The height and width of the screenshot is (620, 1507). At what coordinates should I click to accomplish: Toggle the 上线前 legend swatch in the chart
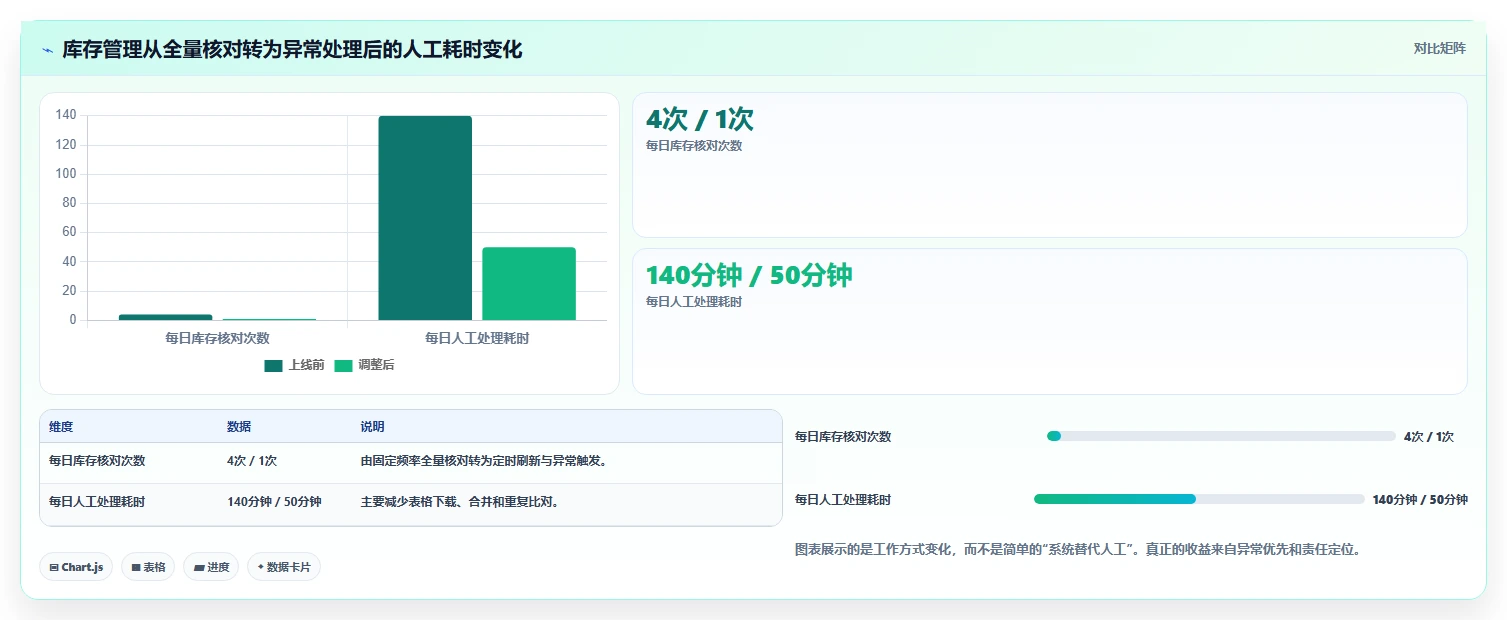coord(273,366)
